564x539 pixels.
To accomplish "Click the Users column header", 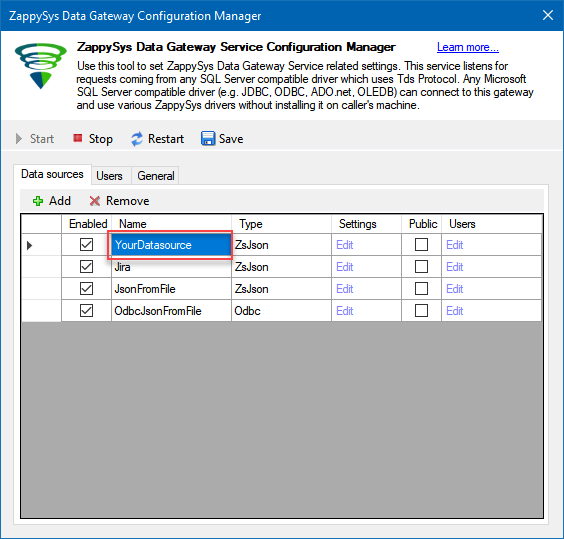I will click(491, 224).
